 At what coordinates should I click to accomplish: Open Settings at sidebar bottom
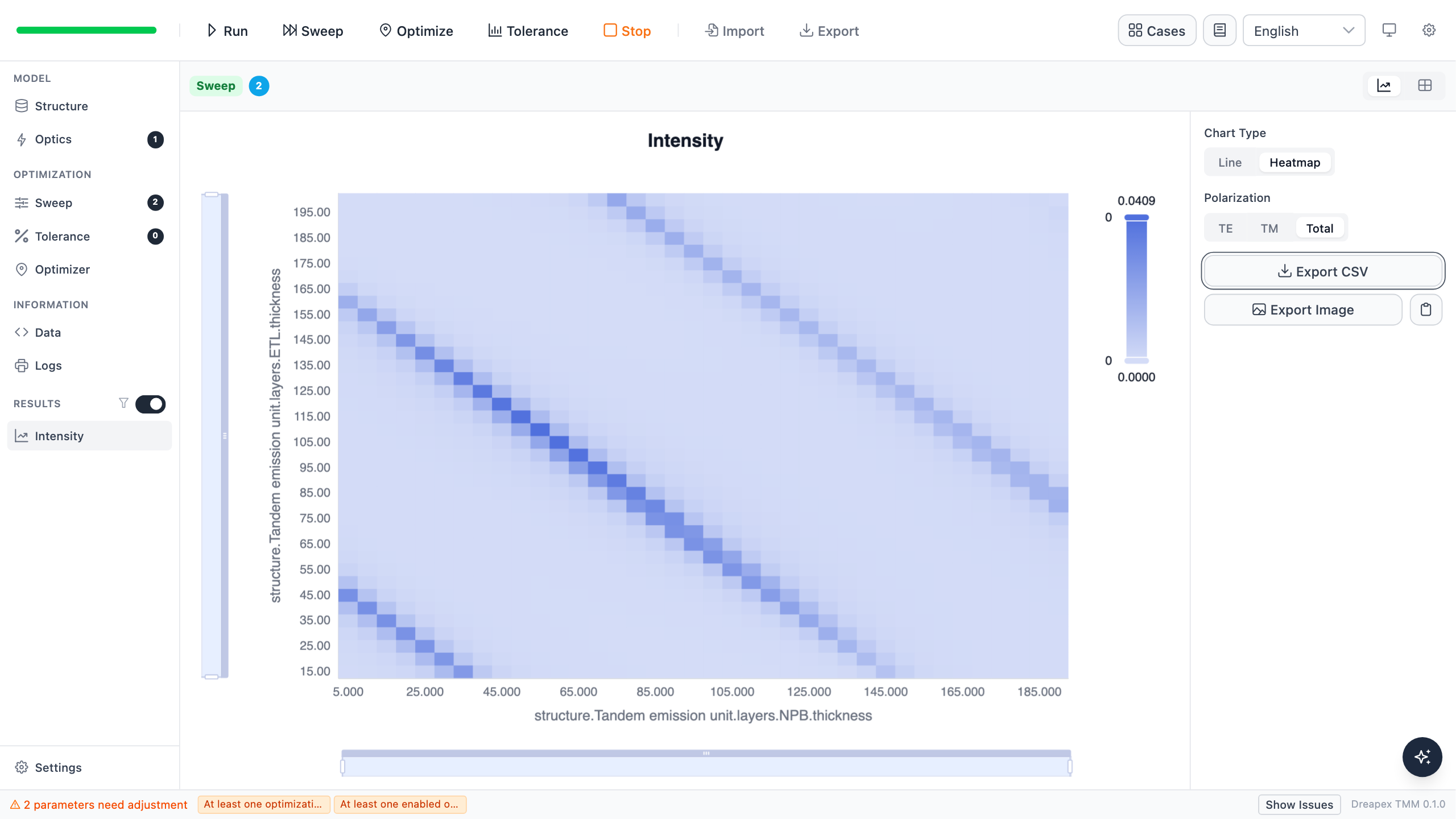[89, 768]
